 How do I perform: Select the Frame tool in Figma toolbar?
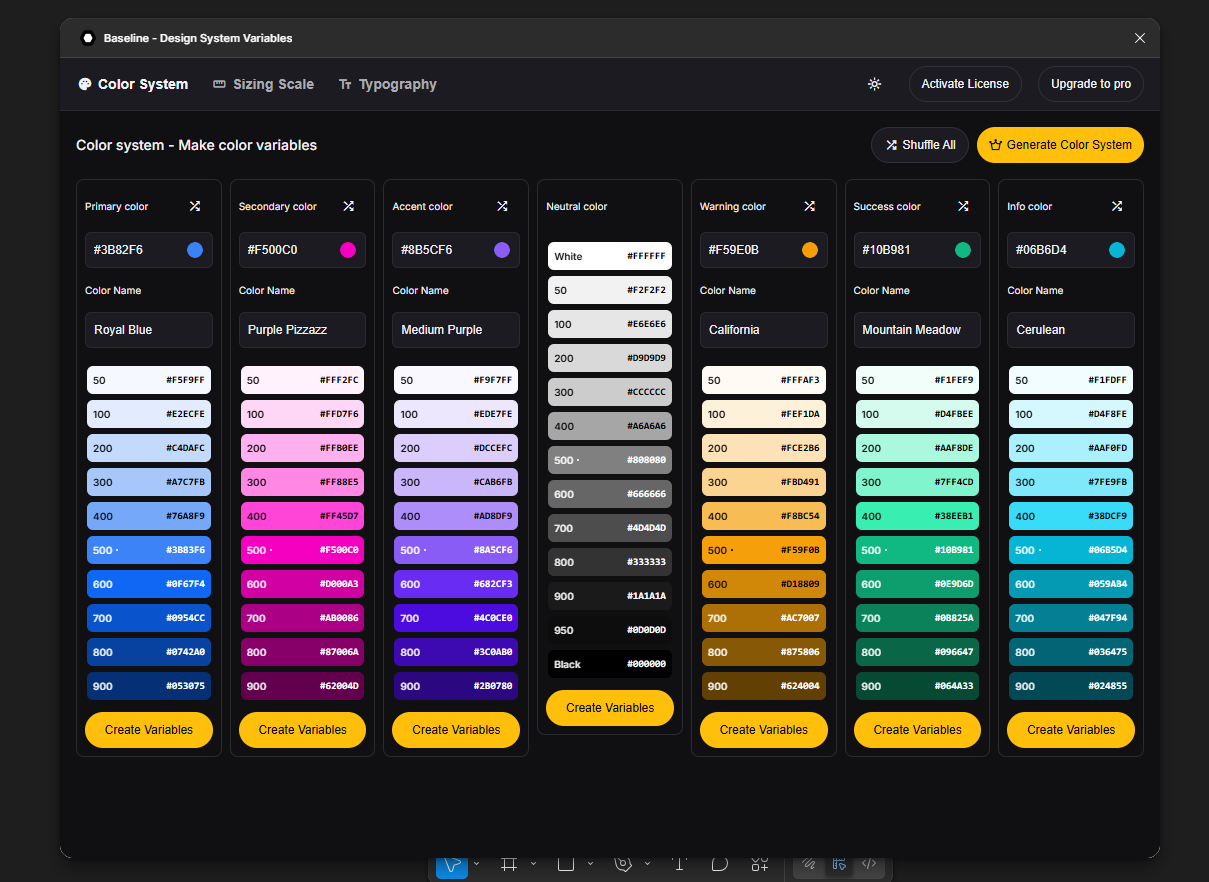pos(509,864)
